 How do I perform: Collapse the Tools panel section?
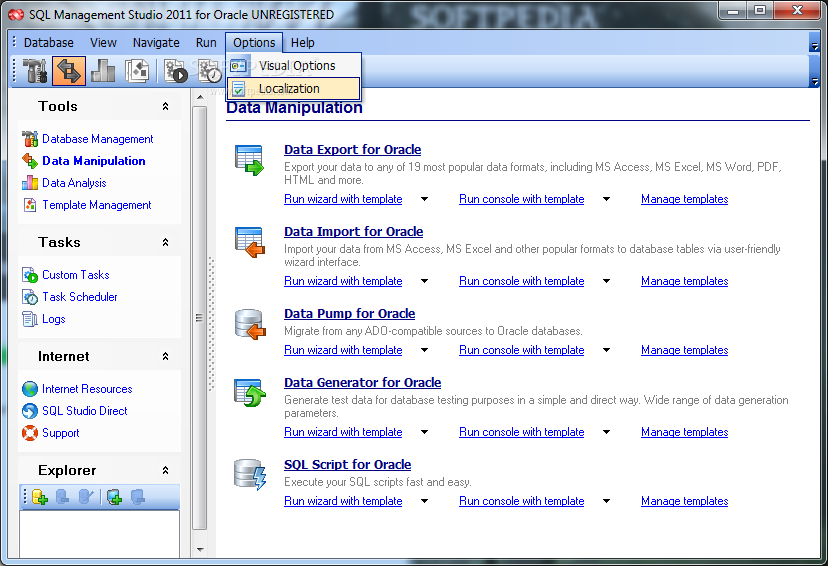(x=165, y=107)
